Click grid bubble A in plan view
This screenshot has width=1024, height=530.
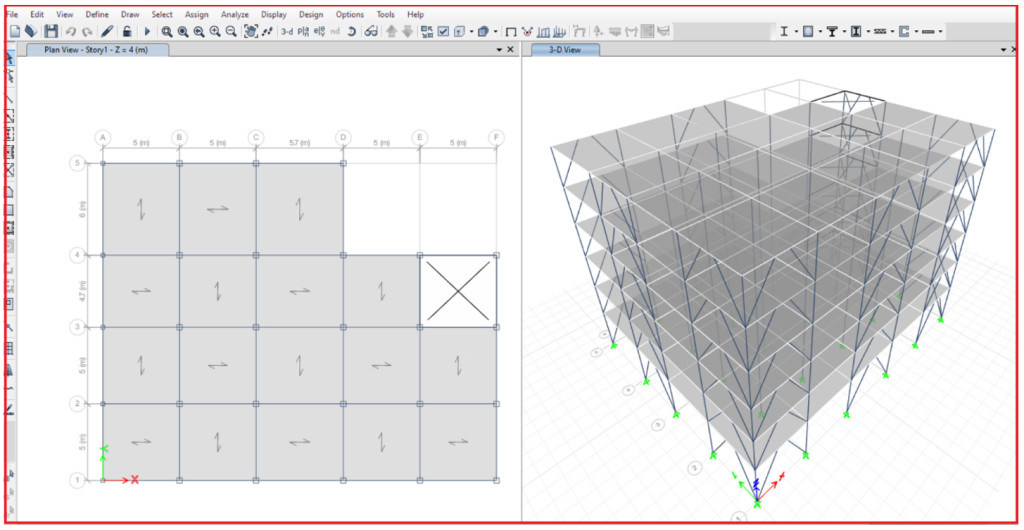(102, 138)
